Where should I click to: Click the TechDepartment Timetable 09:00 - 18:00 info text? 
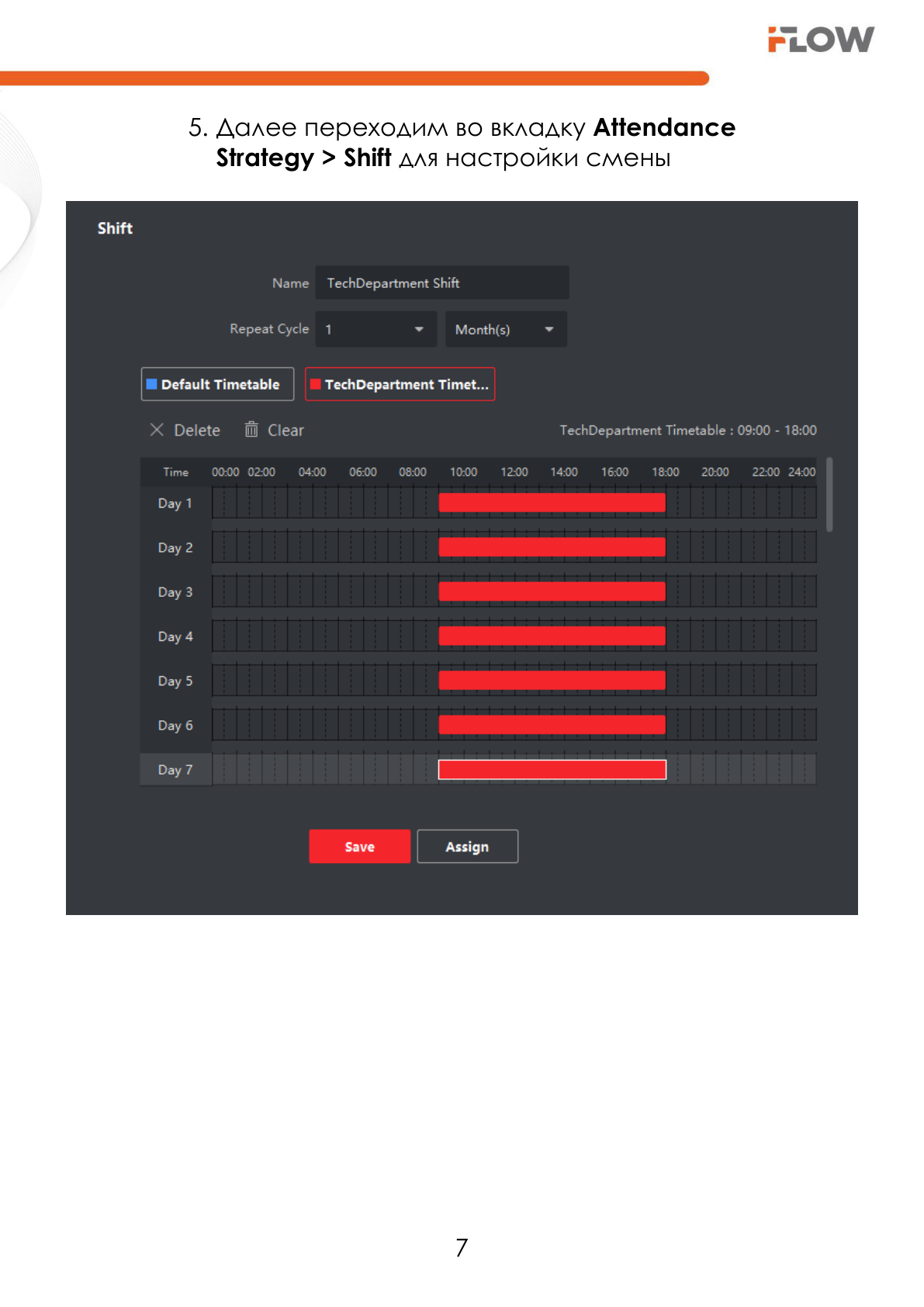(x=688, y=430)
